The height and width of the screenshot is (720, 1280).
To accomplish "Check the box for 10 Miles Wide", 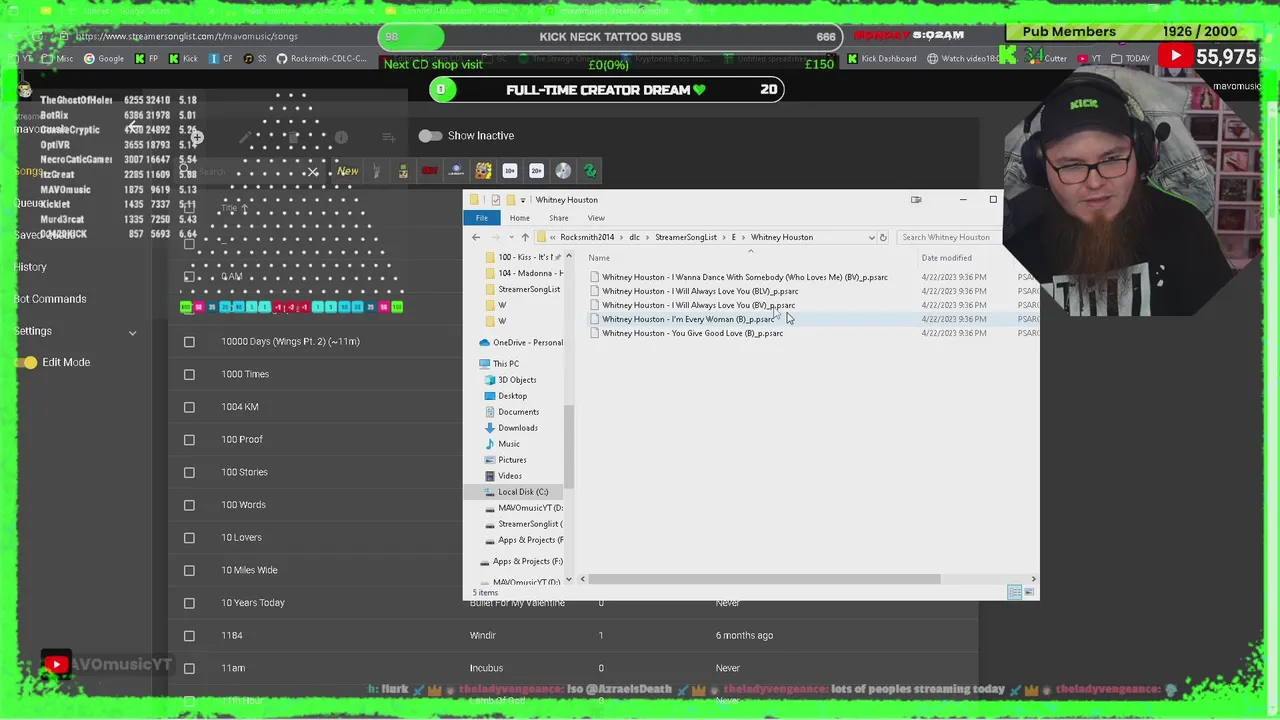I will [x=189, y=570].
